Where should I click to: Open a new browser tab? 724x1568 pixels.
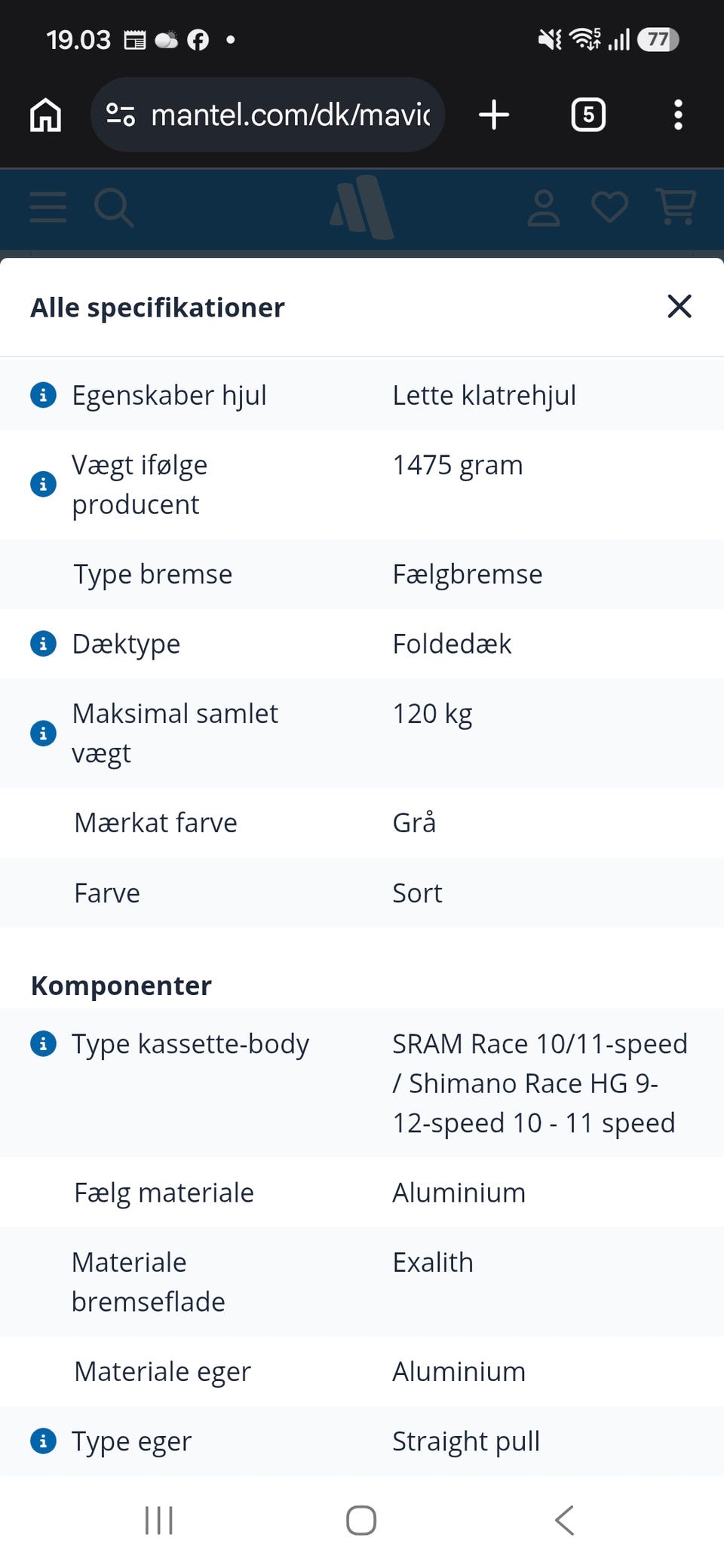click(494, 115)
